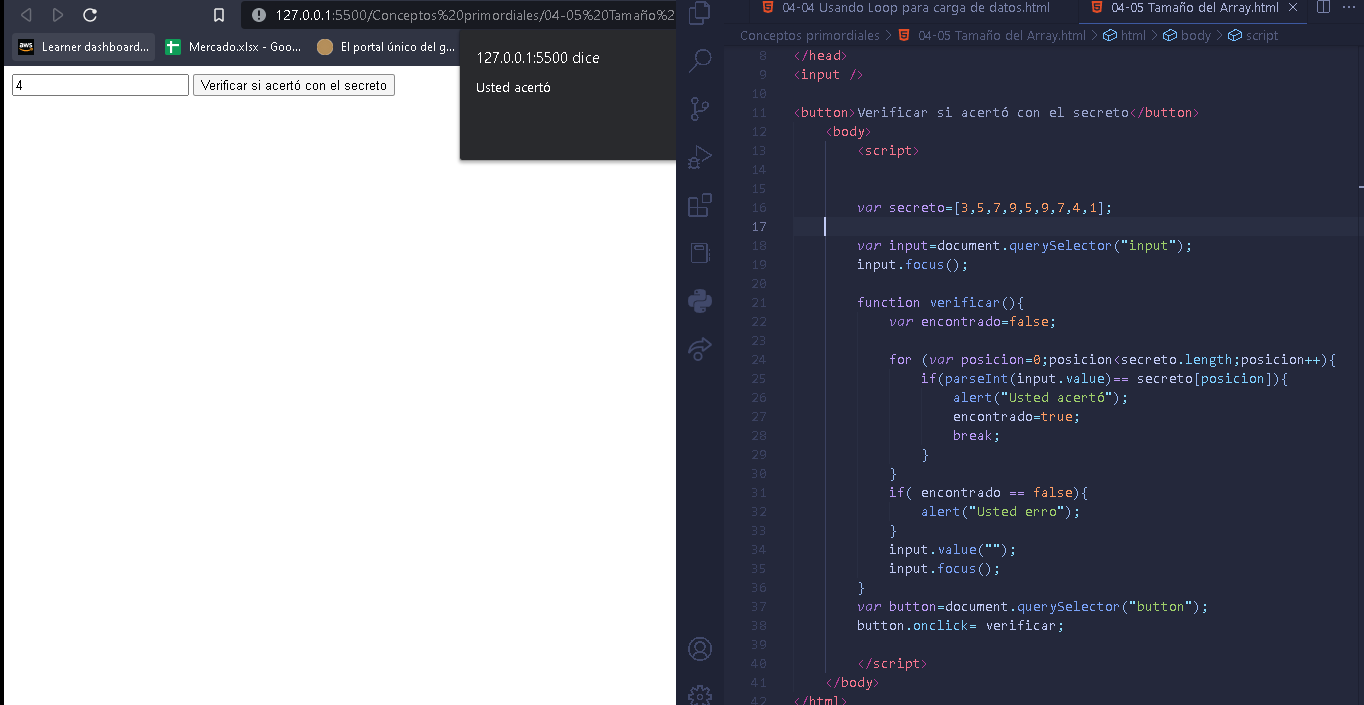Image resolution: width=1364 pixels, height=705 pixels.
Task: Close the 04-05 Tamaño del Array.html tab
Action: click(x=1295, y=8)
